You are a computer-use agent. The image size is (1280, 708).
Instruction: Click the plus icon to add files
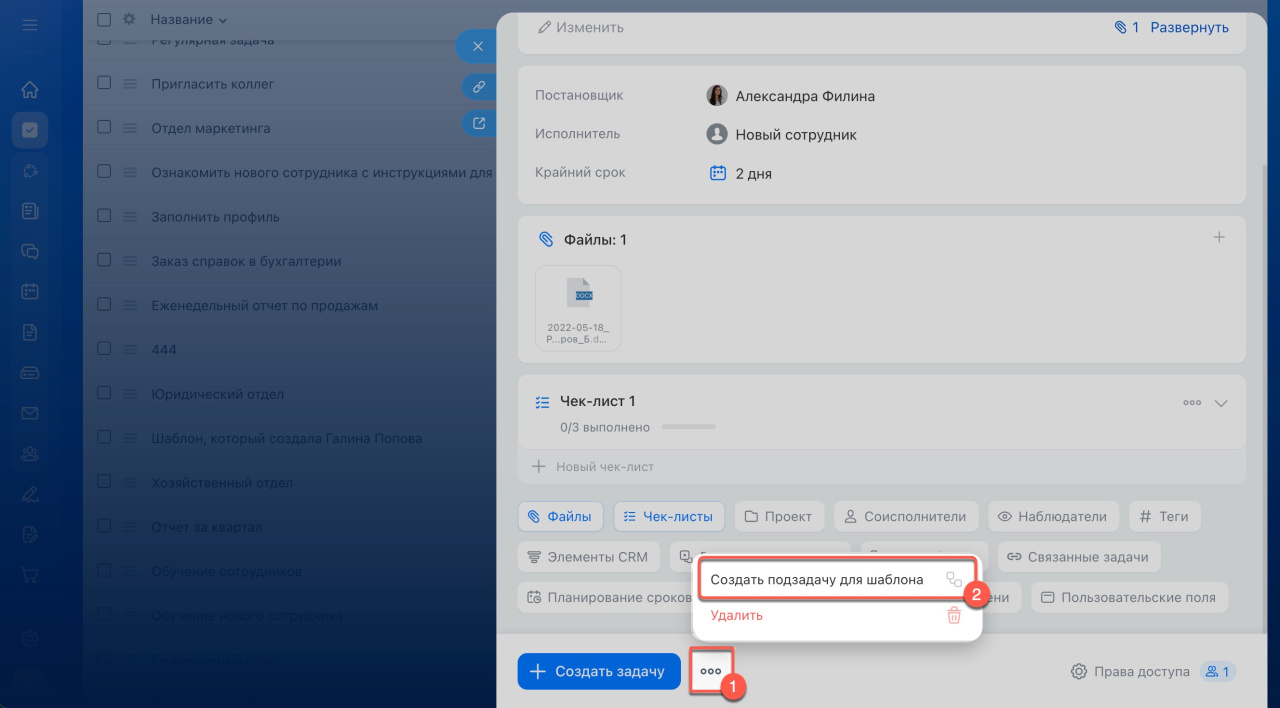pos(1218,238)
